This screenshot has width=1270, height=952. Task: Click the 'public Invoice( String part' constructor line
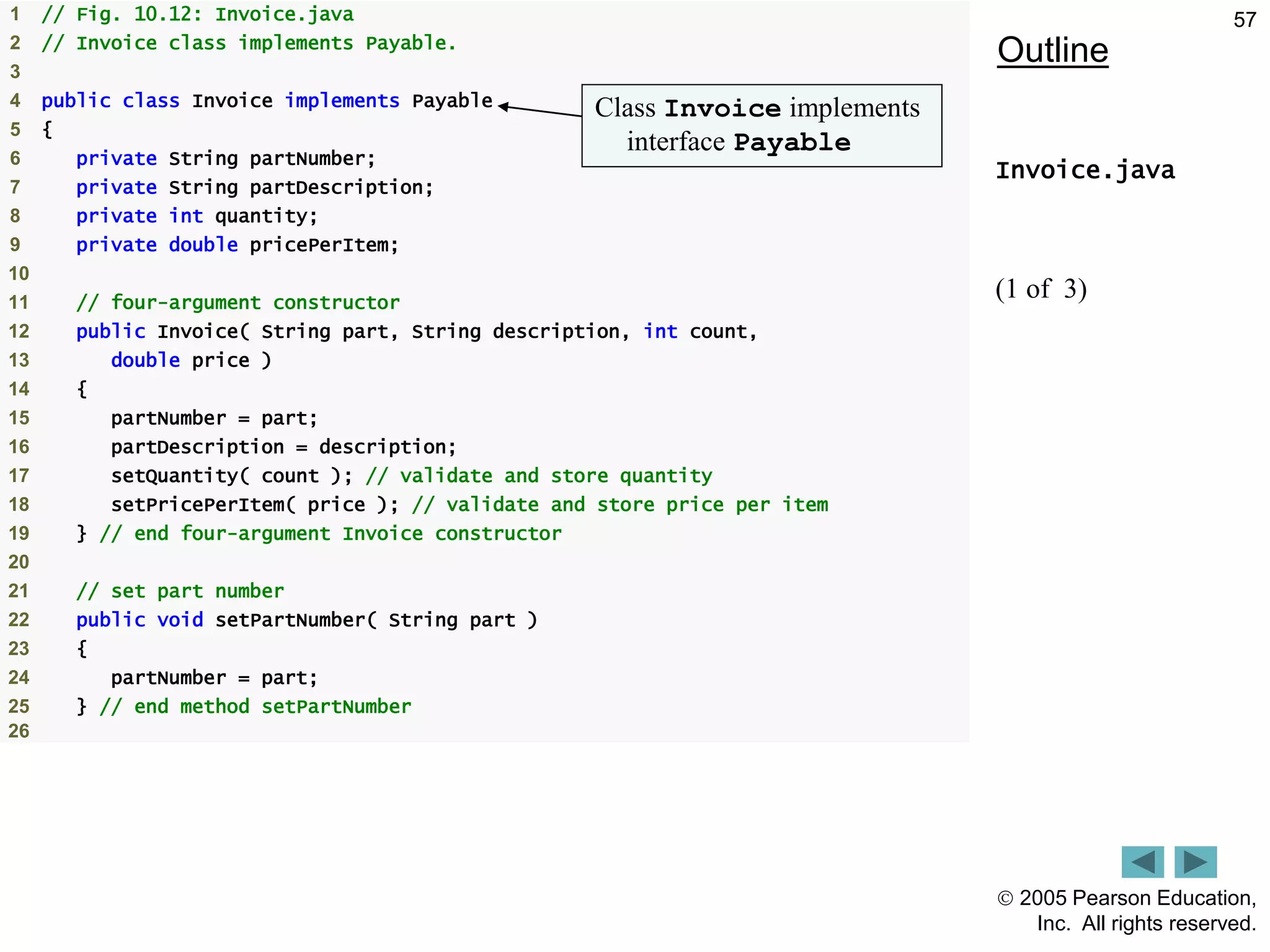[417, 332]
